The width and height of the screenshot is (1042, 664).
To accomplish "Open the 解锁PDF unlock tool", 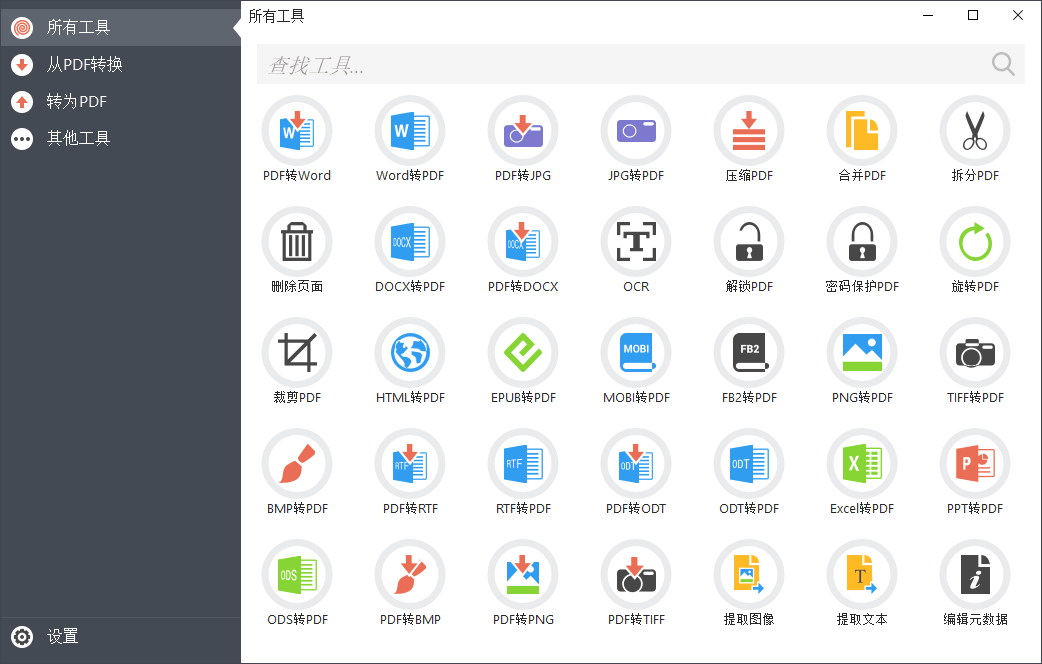I will pos(749,242).
